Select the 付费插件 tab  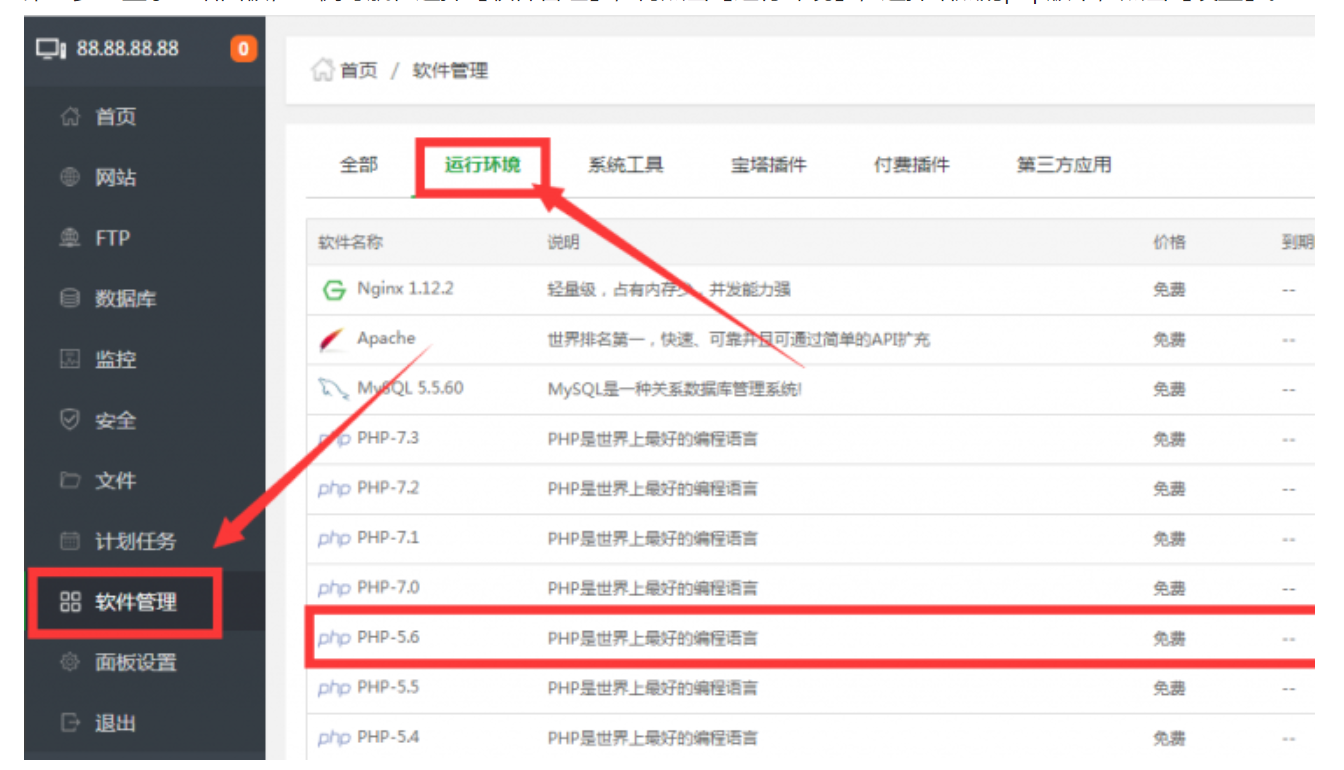(911, 165)
